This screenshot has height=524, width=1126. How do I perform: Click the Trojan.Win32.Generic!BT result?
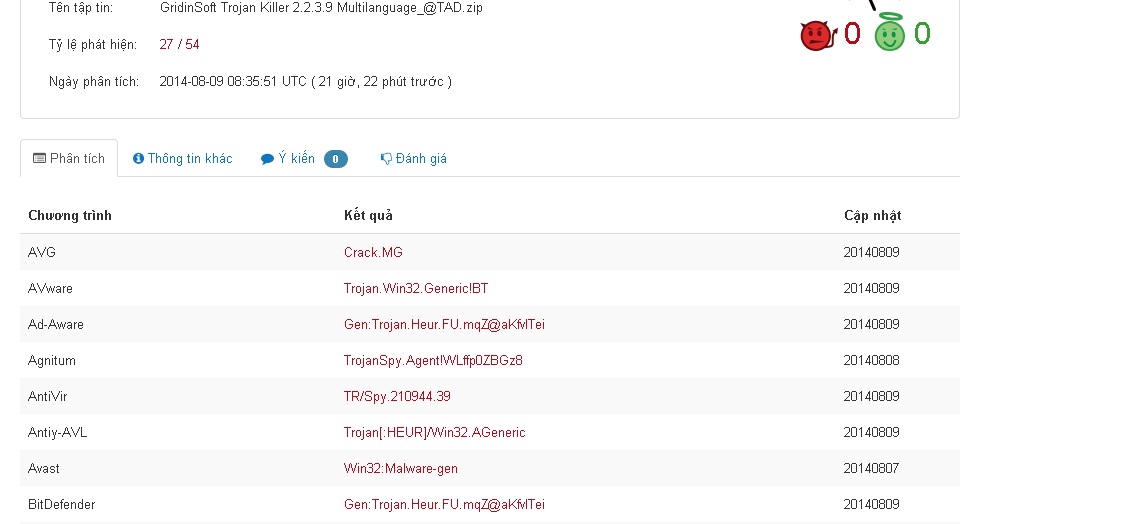click(x=416, y=289)
